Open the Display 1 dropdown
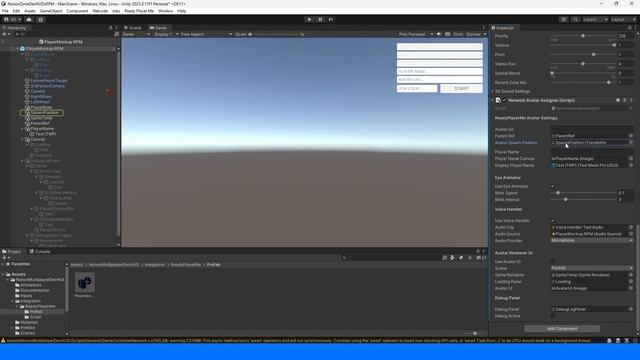Screen dimensions: 640x360 tap(166, 34)
